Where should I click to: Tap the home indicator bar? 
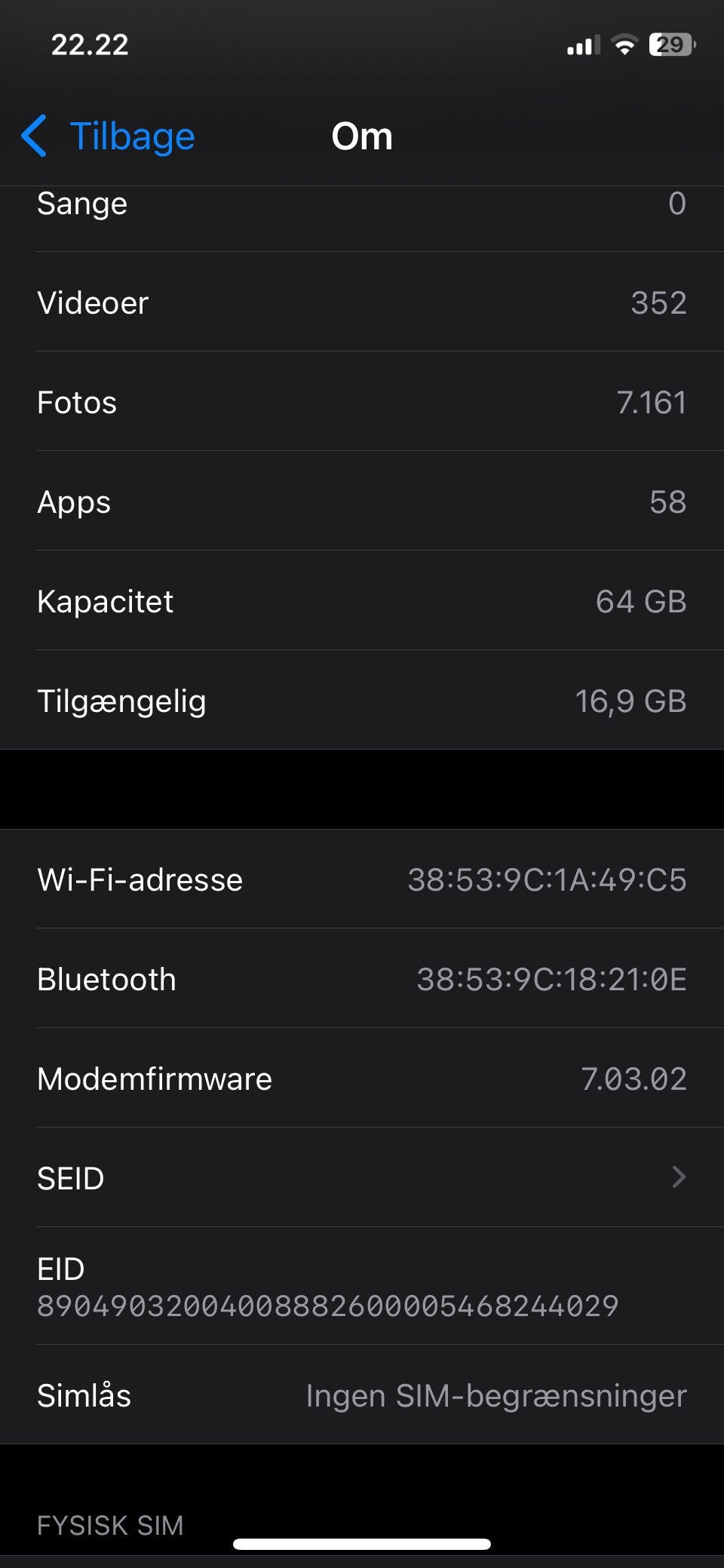362,1544
